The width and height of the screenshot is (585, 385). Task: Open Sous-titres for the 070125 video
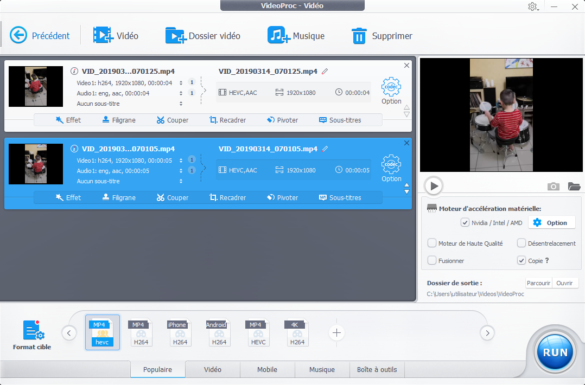340,120
